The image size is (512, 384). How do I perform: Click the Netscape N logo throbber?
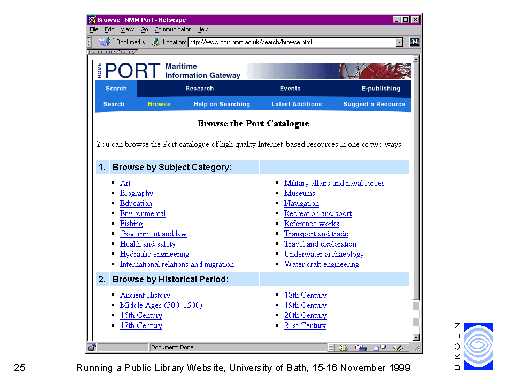click(x=414, y=42)
